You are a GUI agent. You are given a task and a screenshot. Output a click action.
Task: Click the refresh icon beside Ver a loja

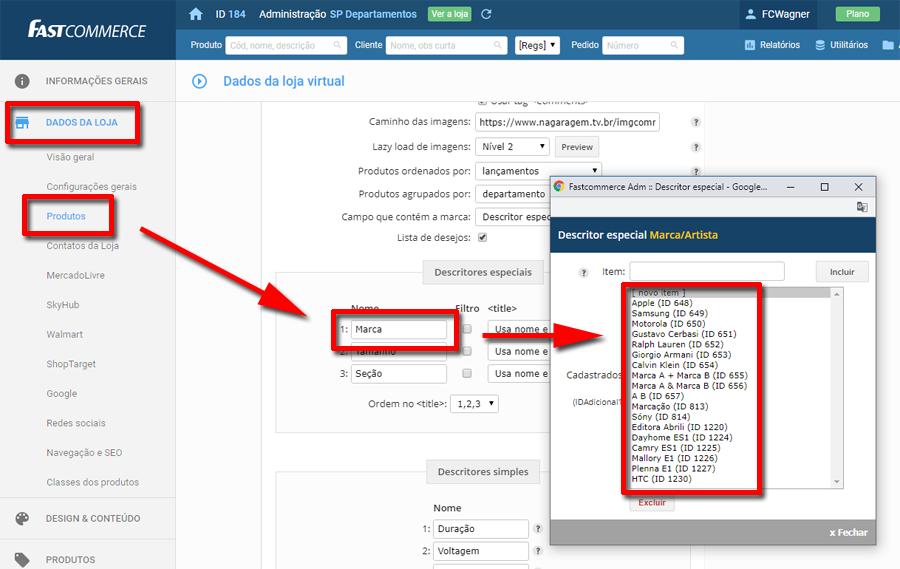coord(486,14)
